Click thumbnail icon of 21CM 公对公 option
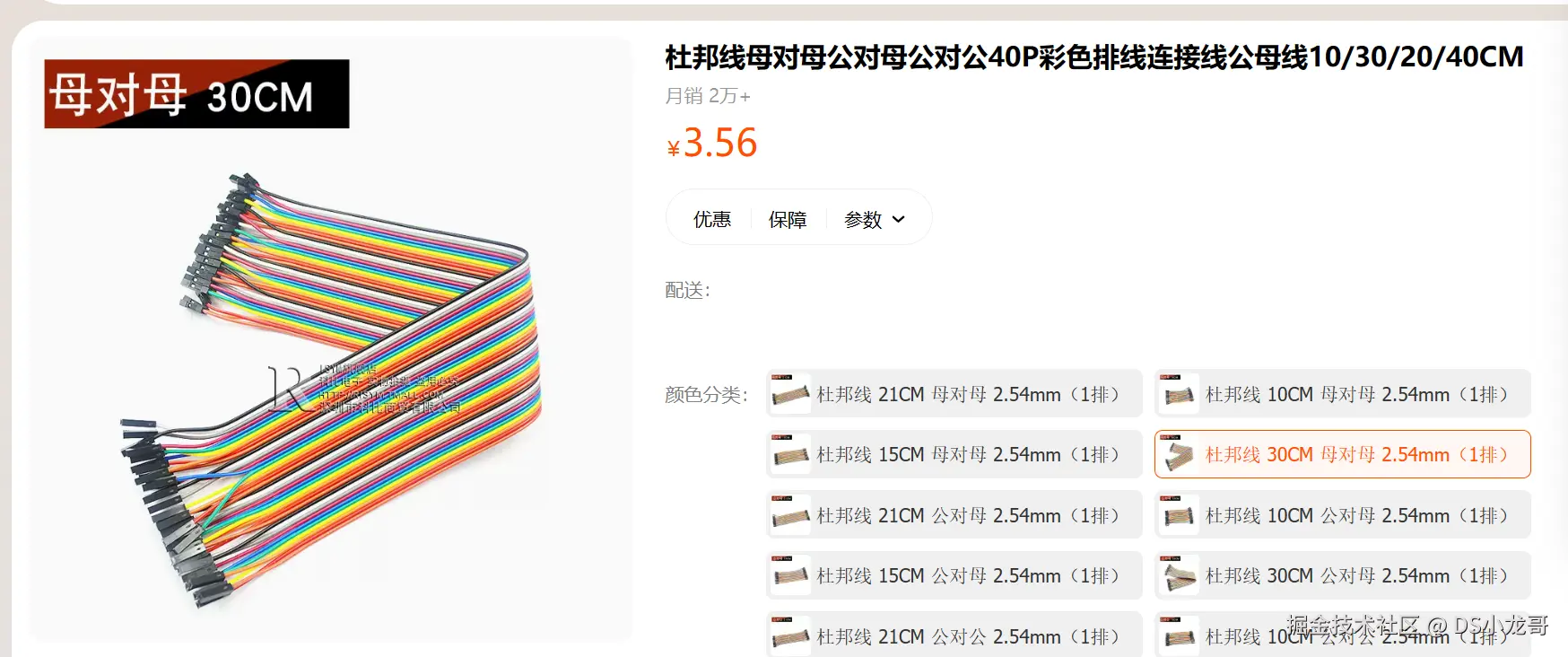 pos(791,635)
